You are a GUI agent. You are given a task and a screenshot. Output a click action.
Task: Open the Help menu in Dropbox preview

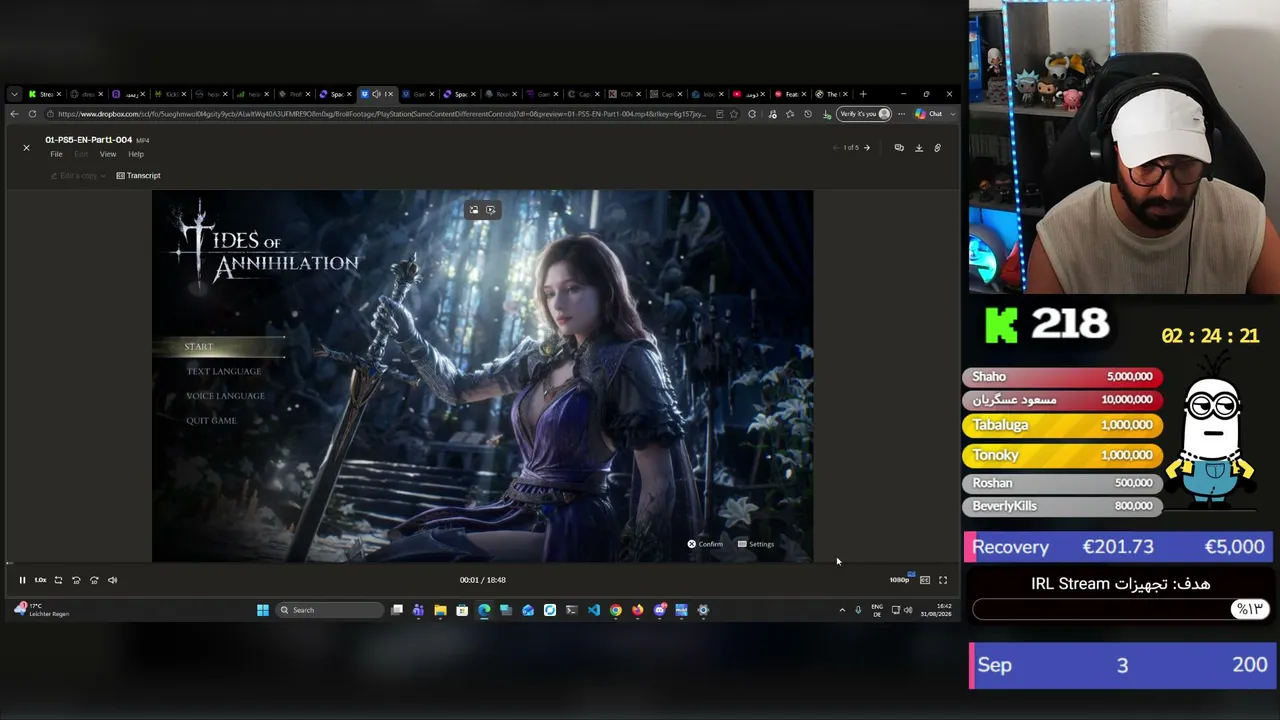click(x=136, y=154)
